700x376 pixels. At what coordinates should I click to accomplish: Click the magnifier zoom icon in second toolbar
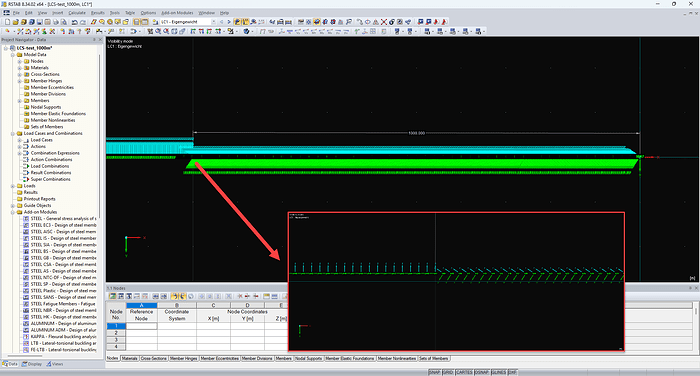tap(158, 31)
